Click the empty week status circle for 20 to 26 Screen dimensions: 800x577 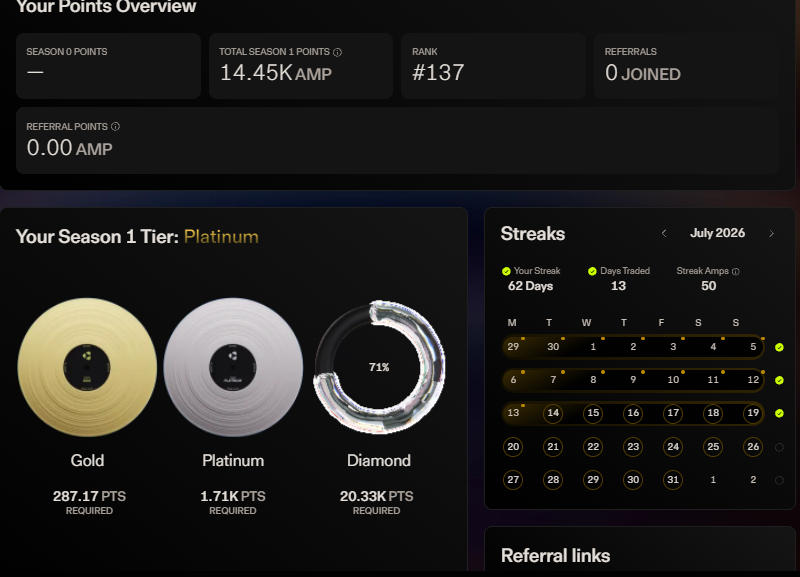(x=779, y=447)
